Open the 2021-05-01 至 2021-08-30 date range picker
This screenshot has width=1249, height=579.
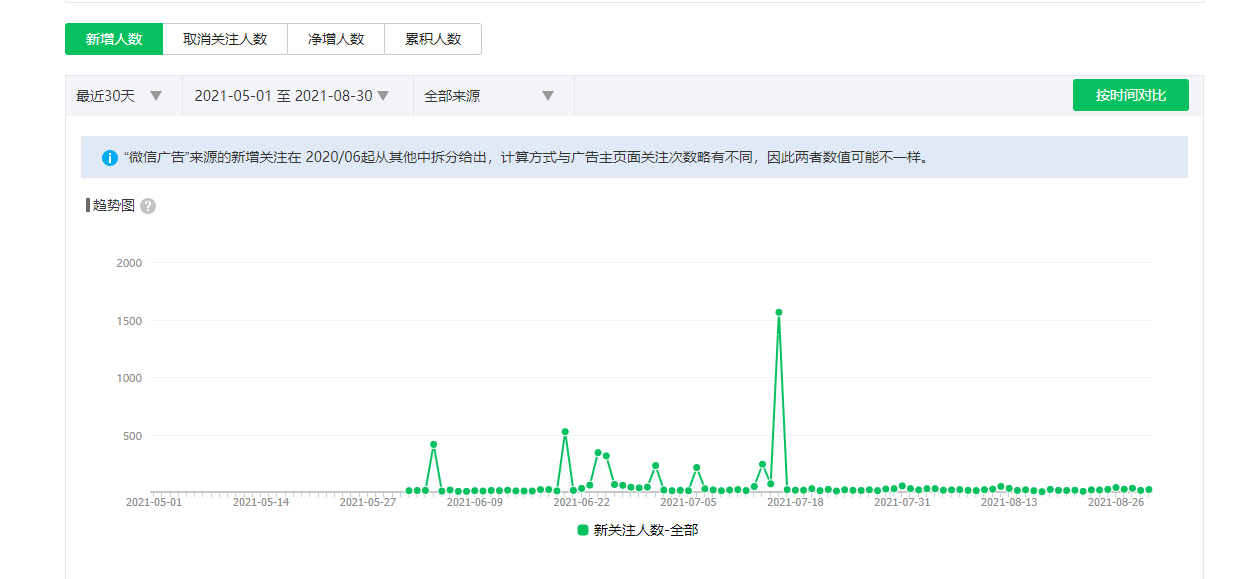click(x=291, y=96)
